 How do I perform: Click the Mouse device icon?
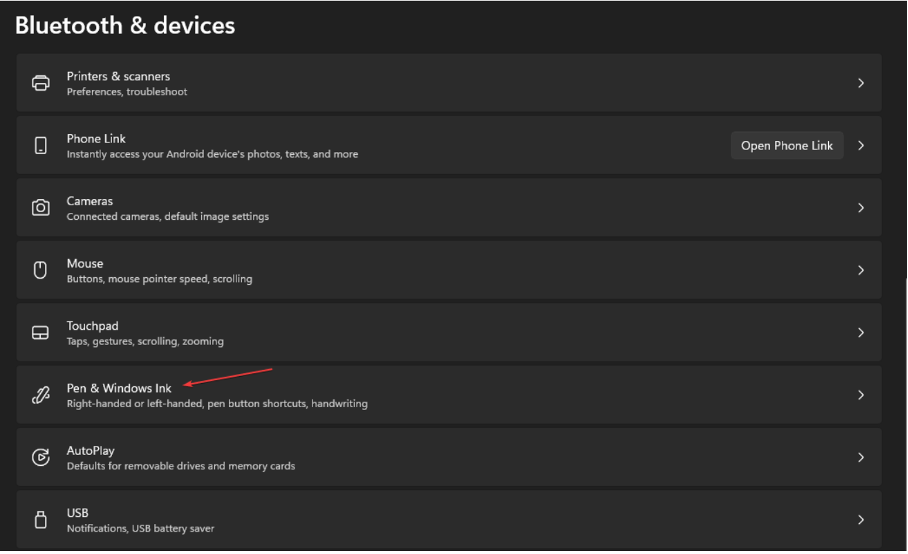click(41, 270)
